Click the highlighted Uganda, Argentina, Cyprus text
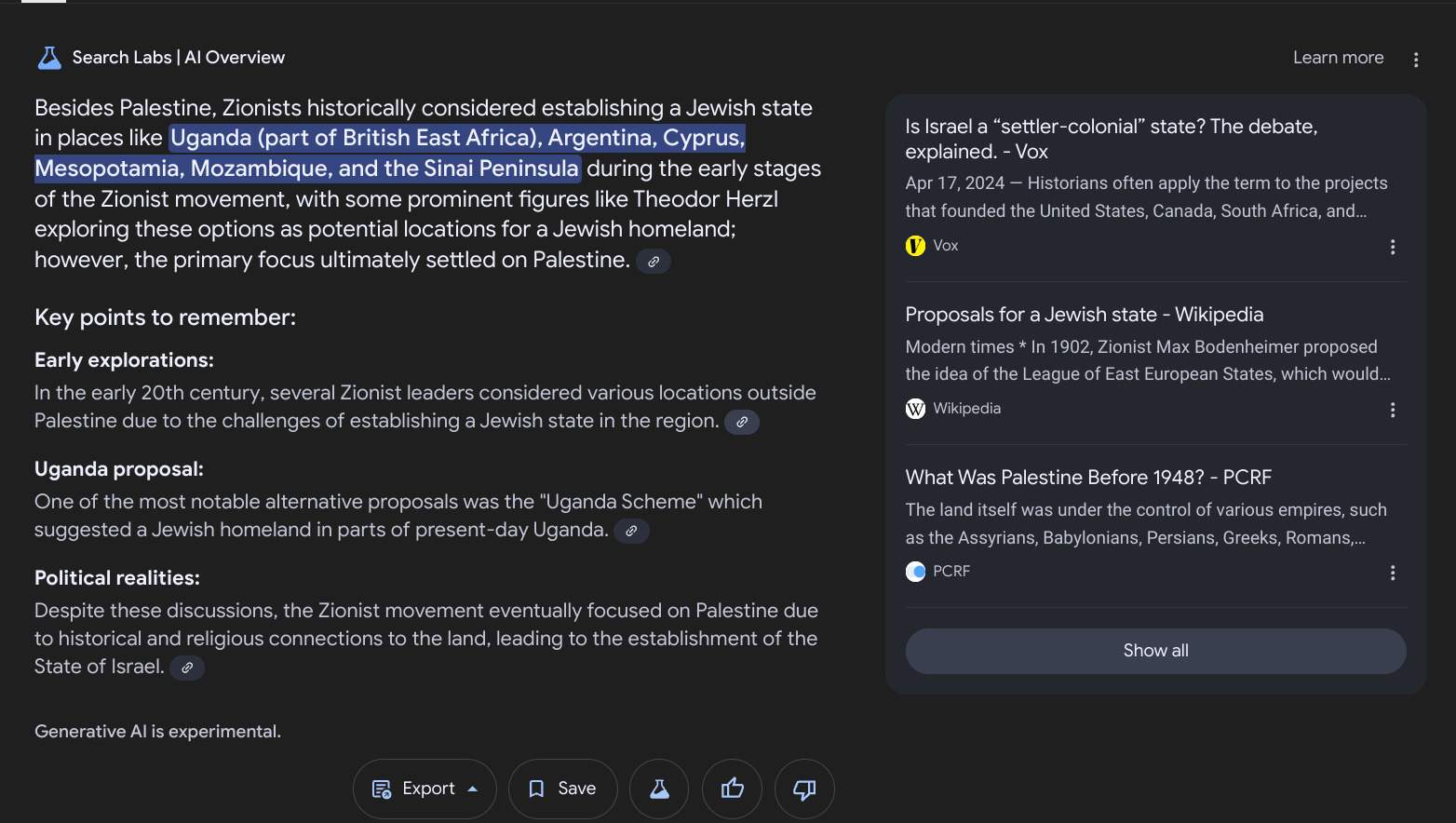The width and height of the screenshot is (1456, 823). [x=456, y=139]
